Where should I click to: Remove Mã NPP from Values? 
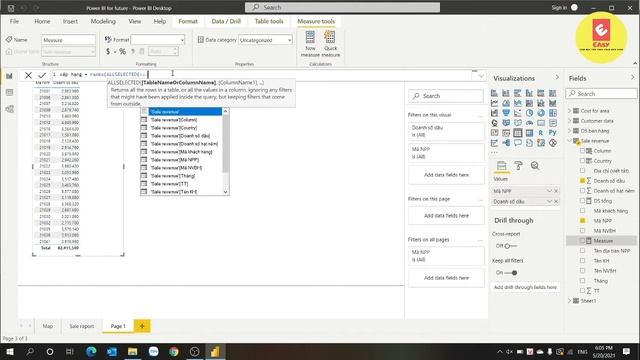pyautogui.click(x=556, y=191)
